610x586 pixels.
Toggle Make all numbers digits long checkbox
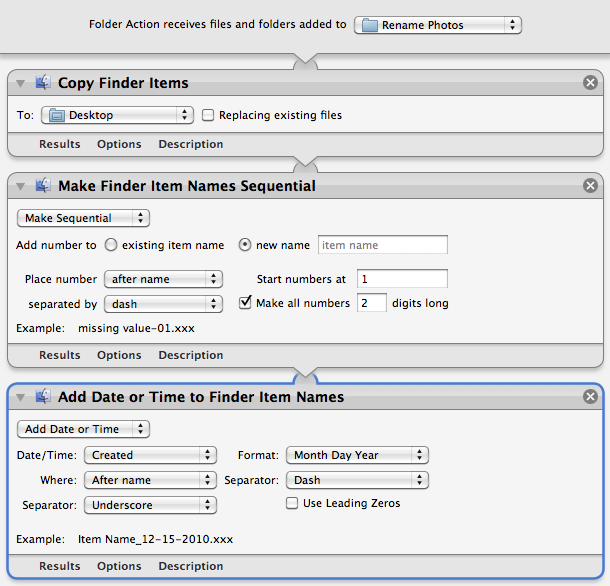coord(245,302)
